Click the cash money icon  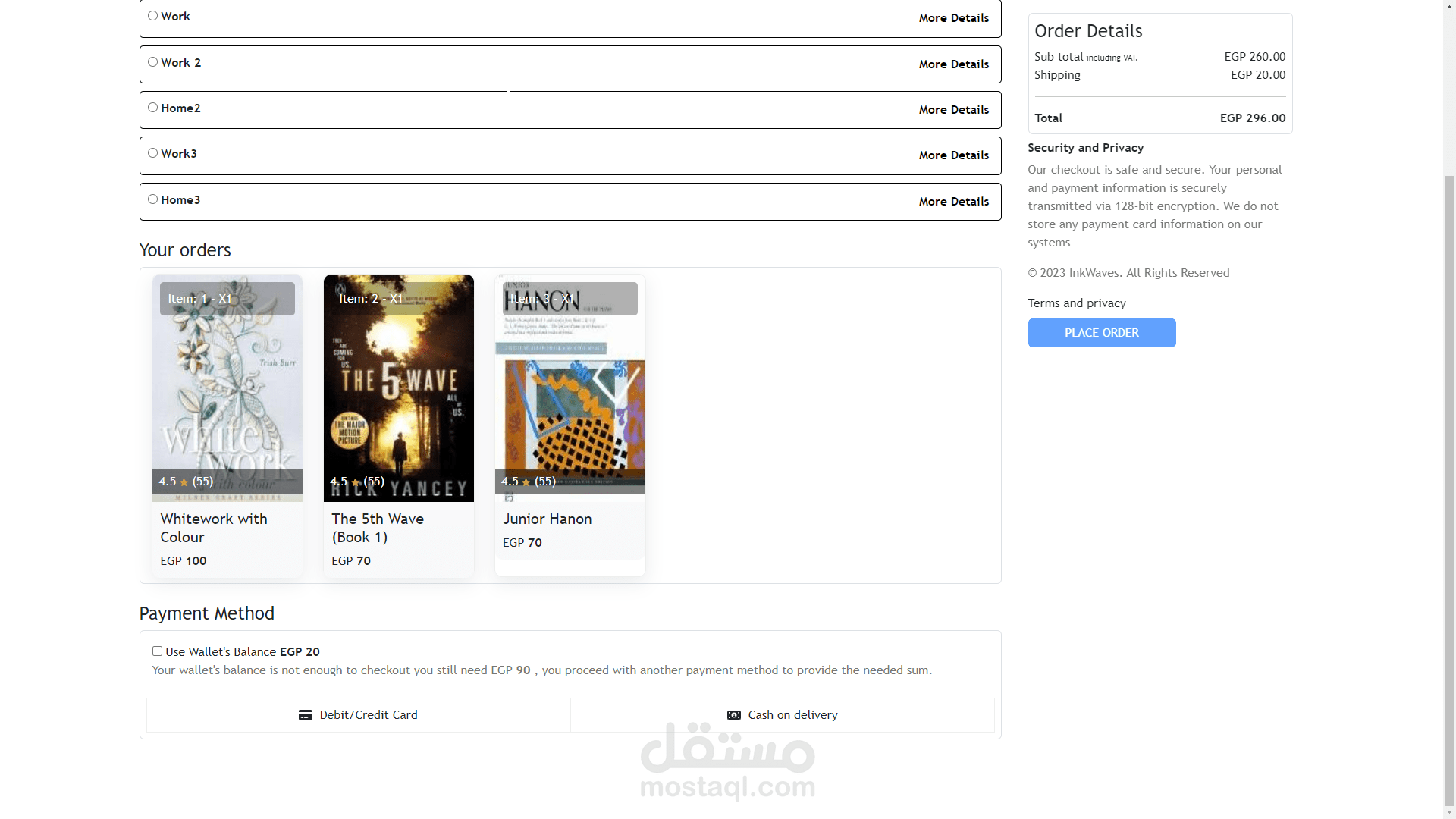pyautogui.click(x=734, y=715)
